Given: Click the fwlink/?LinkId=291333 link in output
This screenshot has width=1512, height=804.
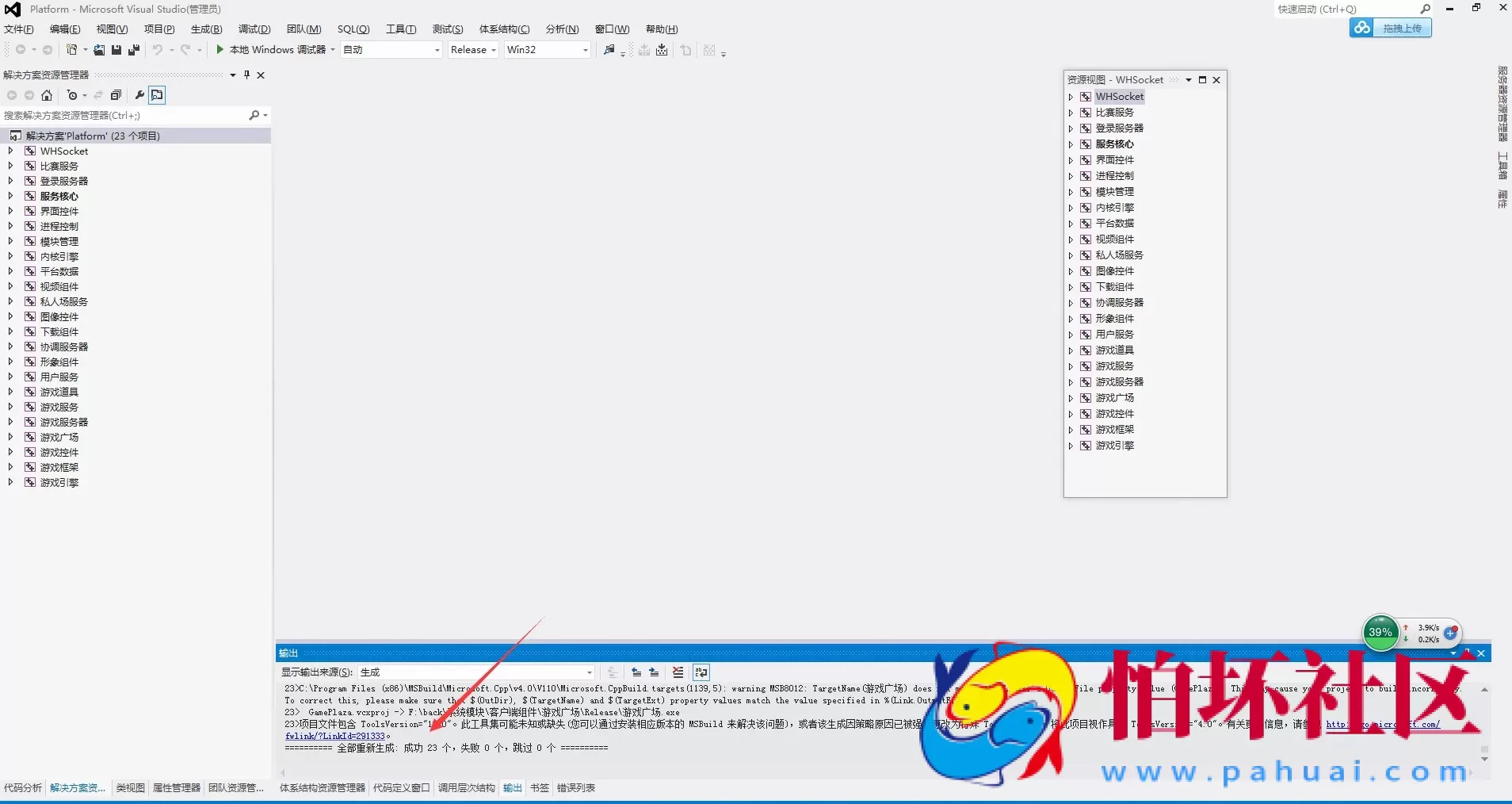Looking at the screenshot, I should [335, 737].
